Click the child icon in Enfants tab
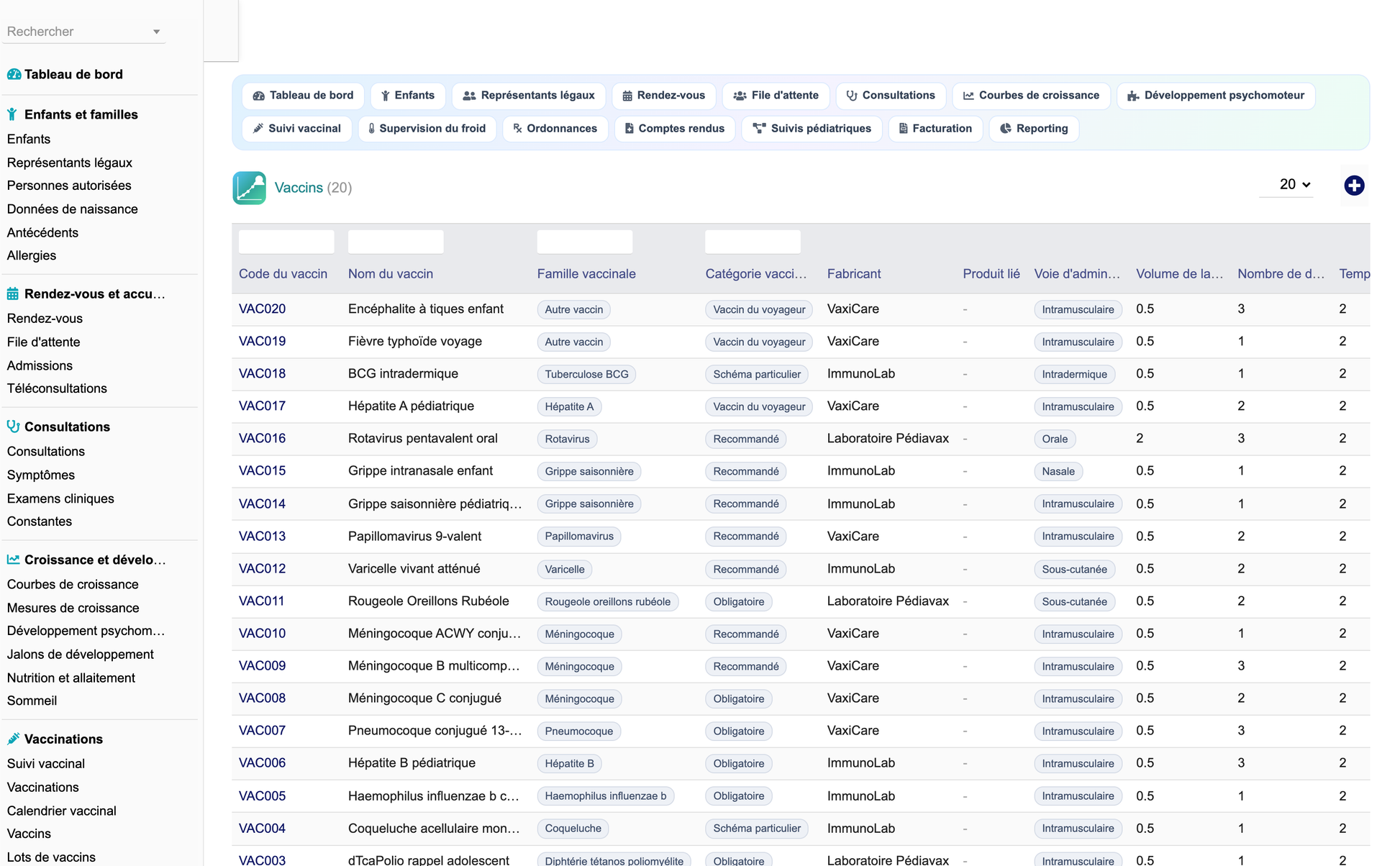 coord(386,96)
